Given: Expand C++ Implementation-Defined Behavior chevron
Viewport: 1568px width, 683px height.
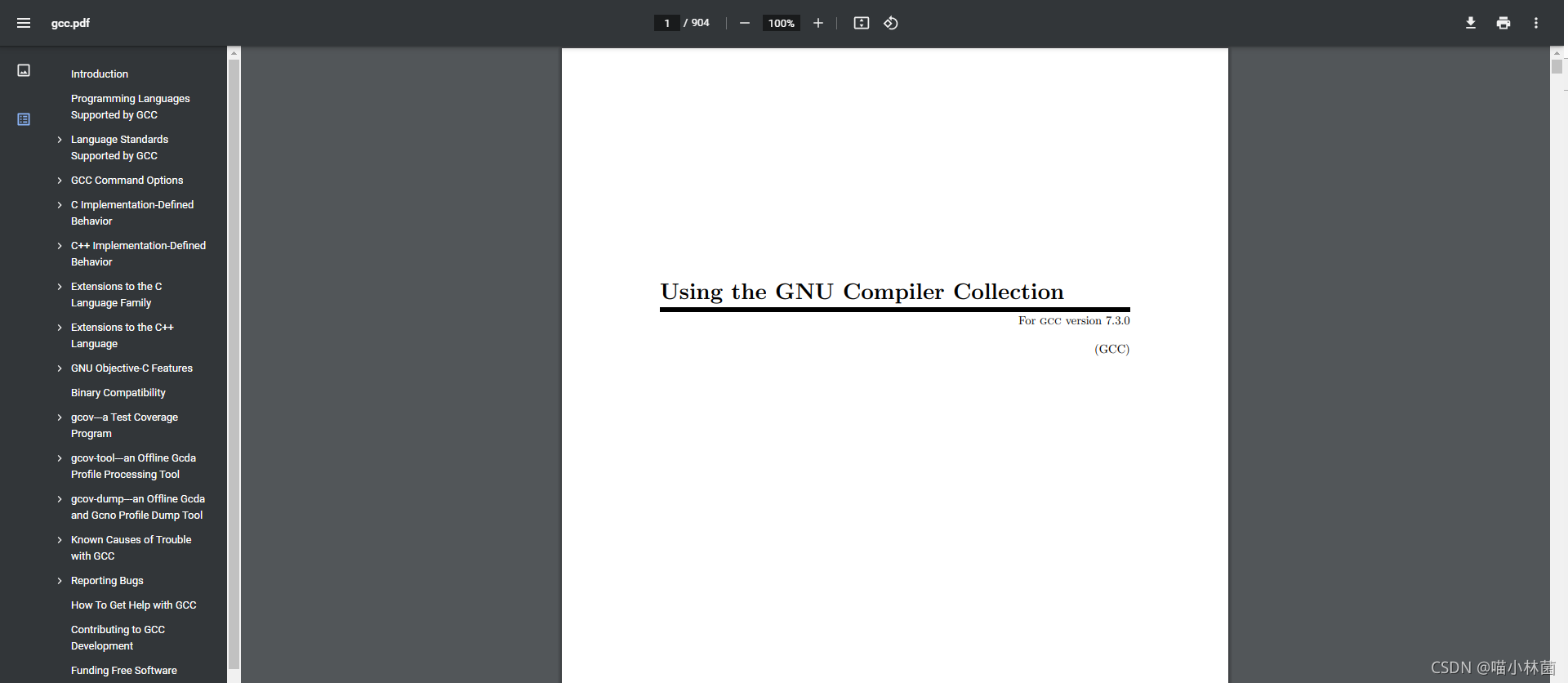Looking at the screenshot, I should [60, 246].
